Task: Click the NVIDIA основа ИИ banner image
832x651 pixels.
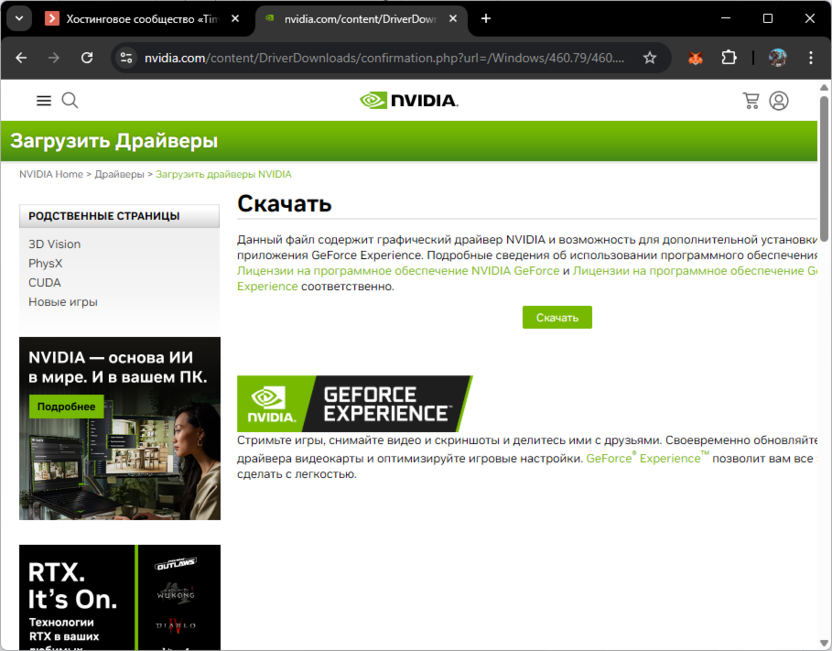Action: point(120,428)
